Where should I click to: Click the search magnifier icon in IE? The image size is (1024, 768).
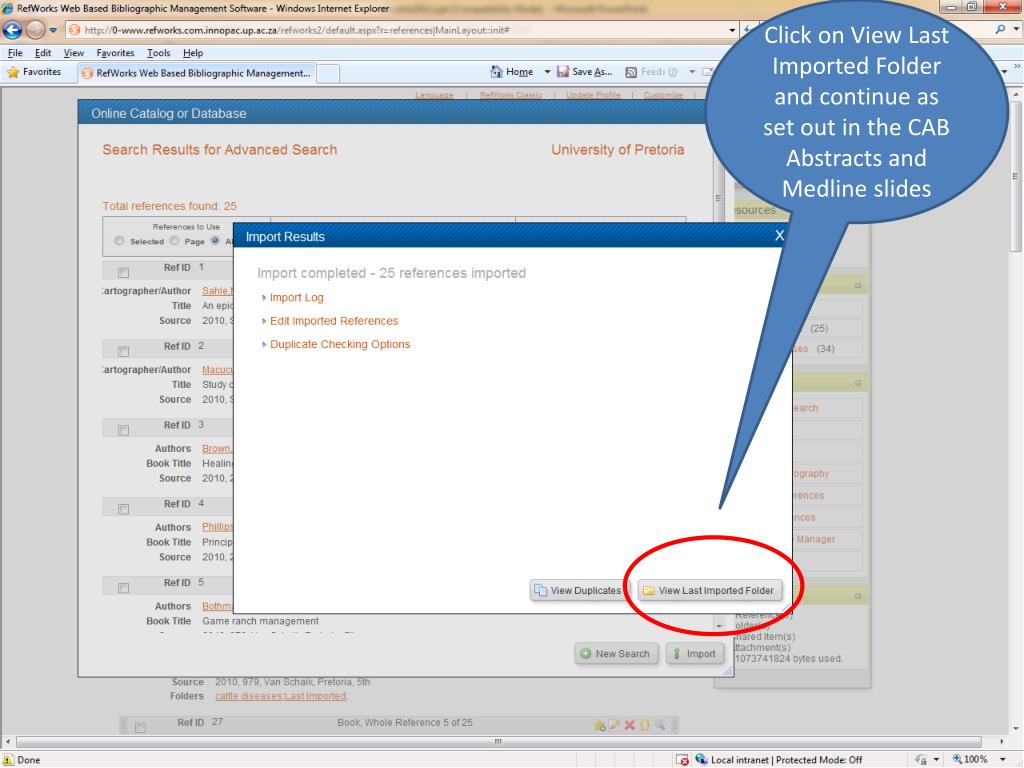1000,30
